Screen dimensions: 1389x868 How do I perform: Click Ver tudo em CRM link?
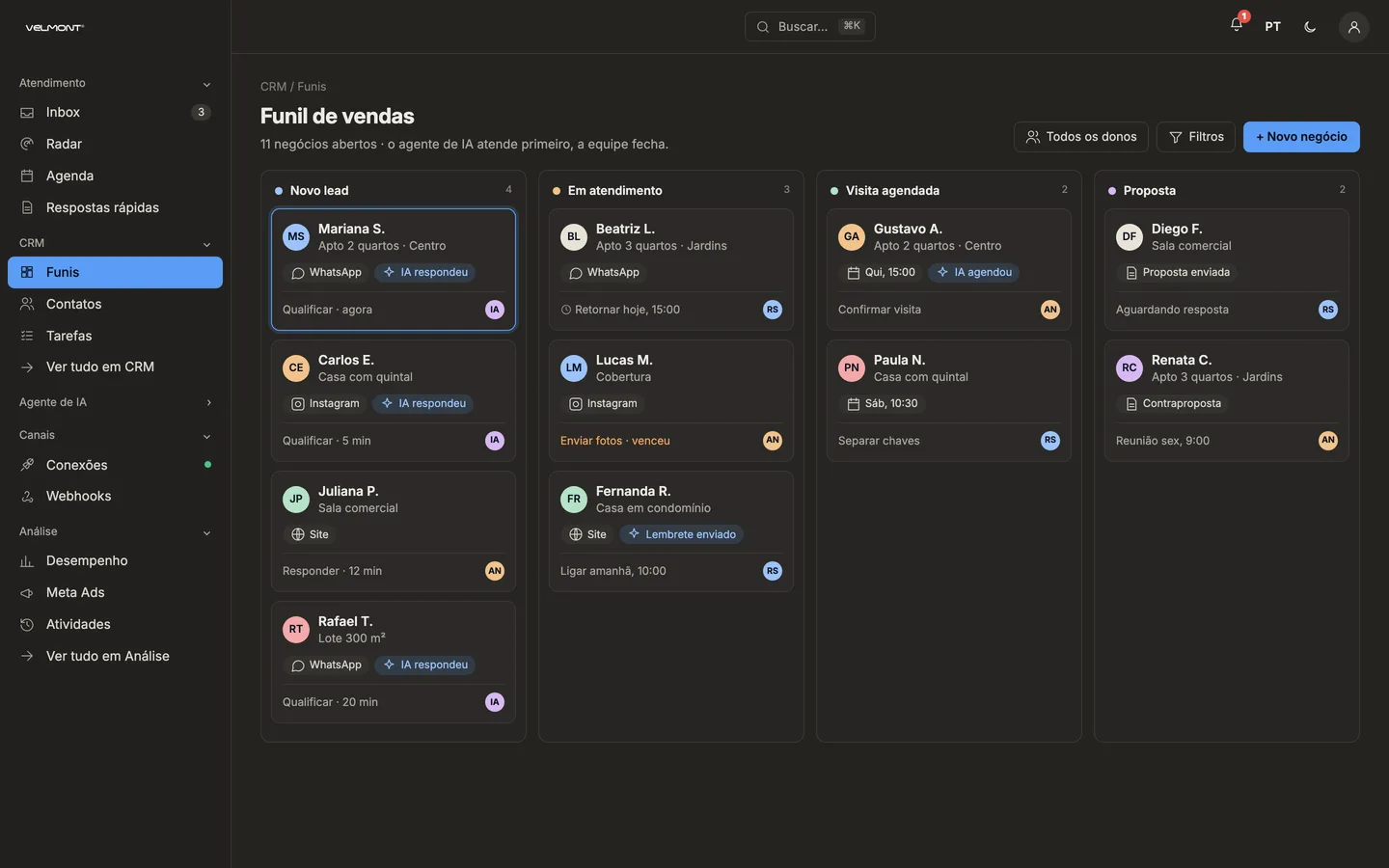pos(115,366)
